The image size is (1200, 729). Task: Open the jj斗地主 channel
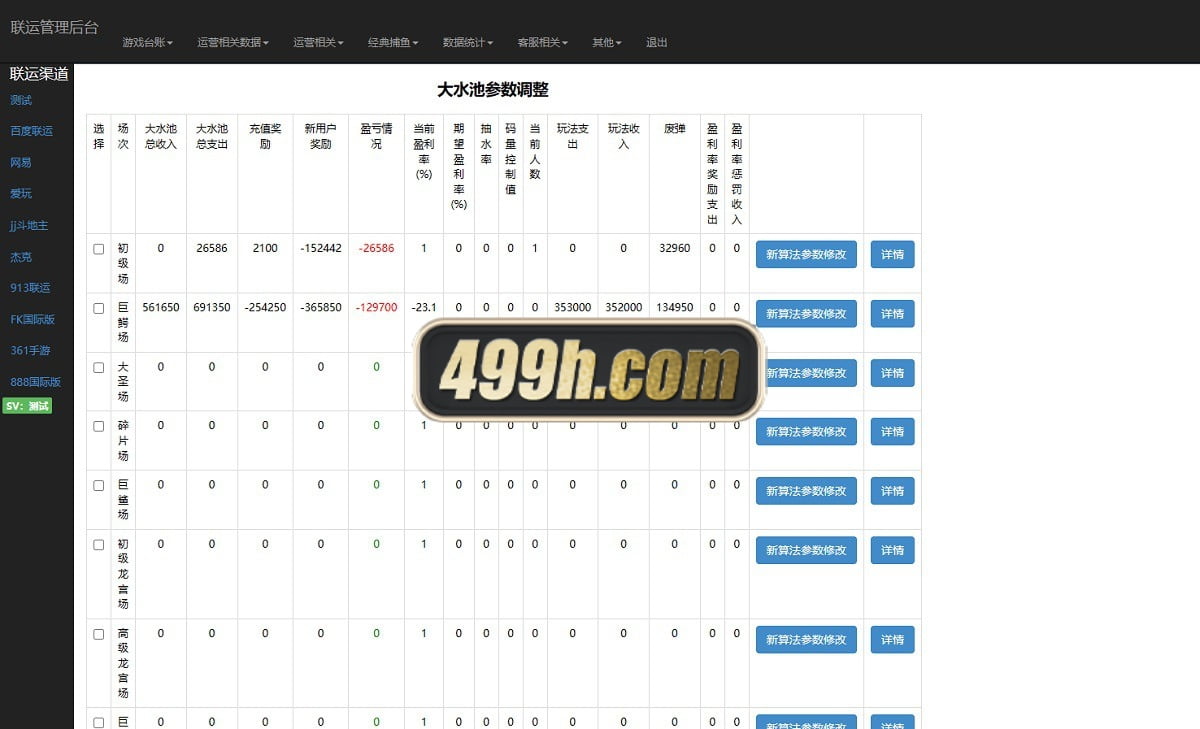[29, 225]
